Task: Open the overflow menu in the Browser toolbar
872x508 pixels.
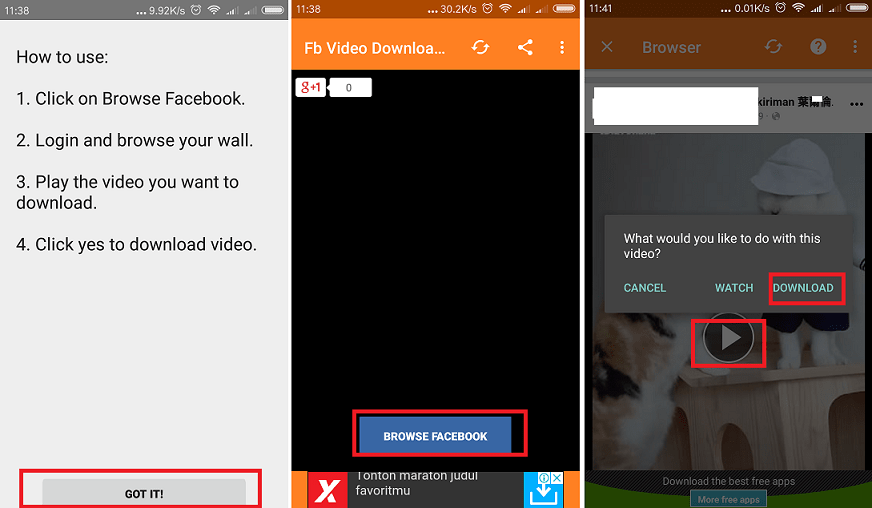Action: point(855,47)
